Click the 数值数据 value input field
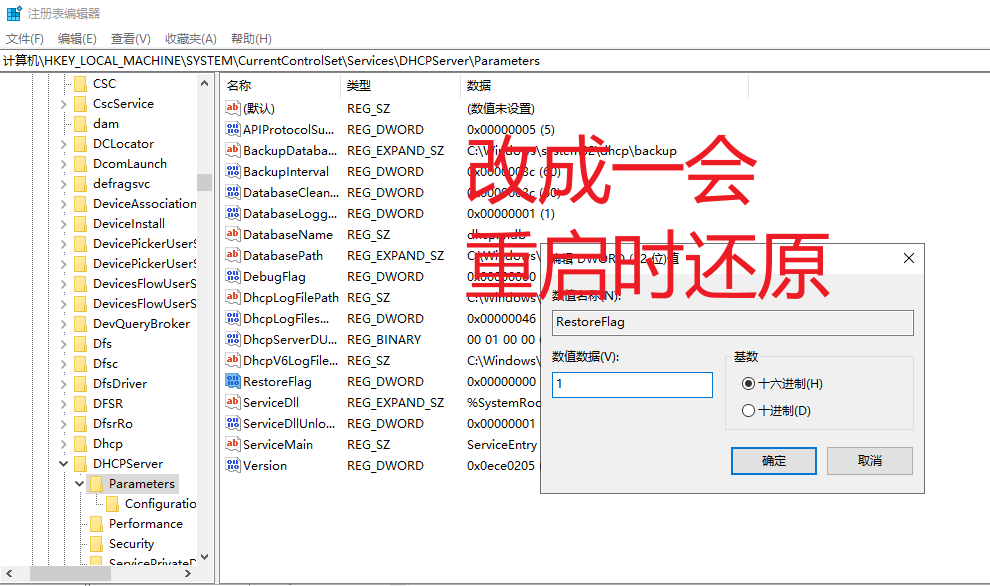990x586 pixels. pyautogui.click(x=632, y=385)
